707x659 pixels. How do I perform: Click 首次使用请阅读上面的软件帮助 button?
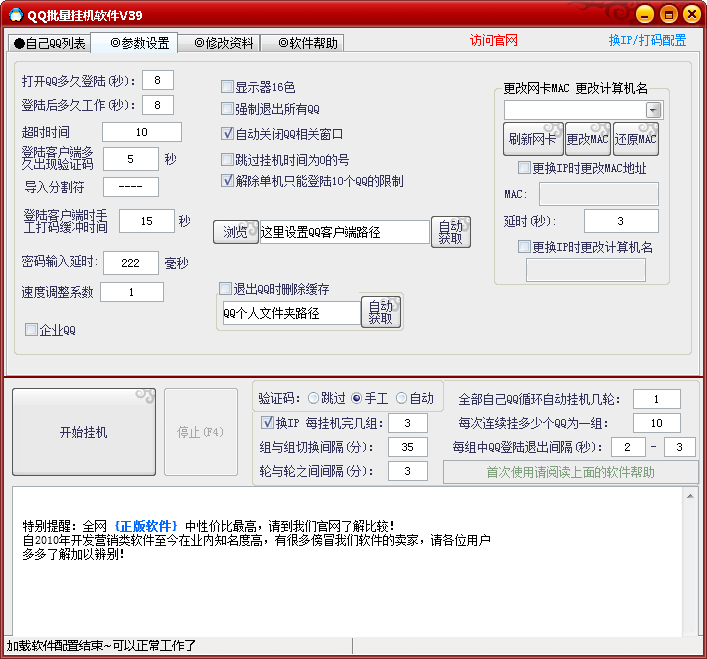tap(570, 472)
